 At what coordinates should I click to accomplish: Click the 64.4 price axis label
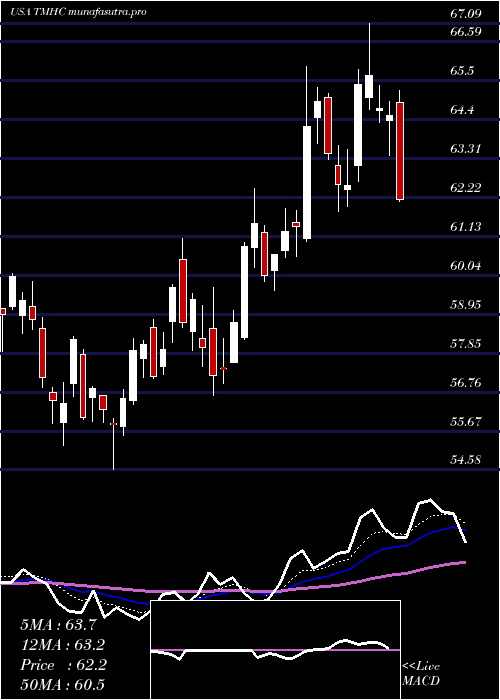[462, 110]
